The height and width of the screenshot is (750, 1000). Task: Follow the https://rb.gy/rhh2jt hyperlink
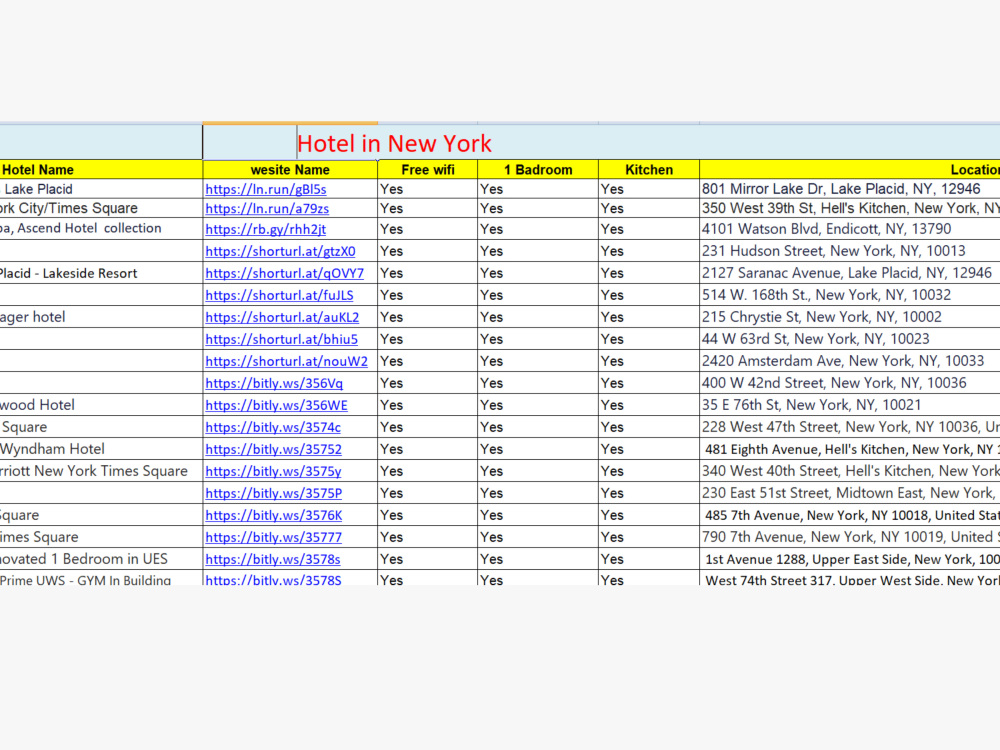[265, 229]
